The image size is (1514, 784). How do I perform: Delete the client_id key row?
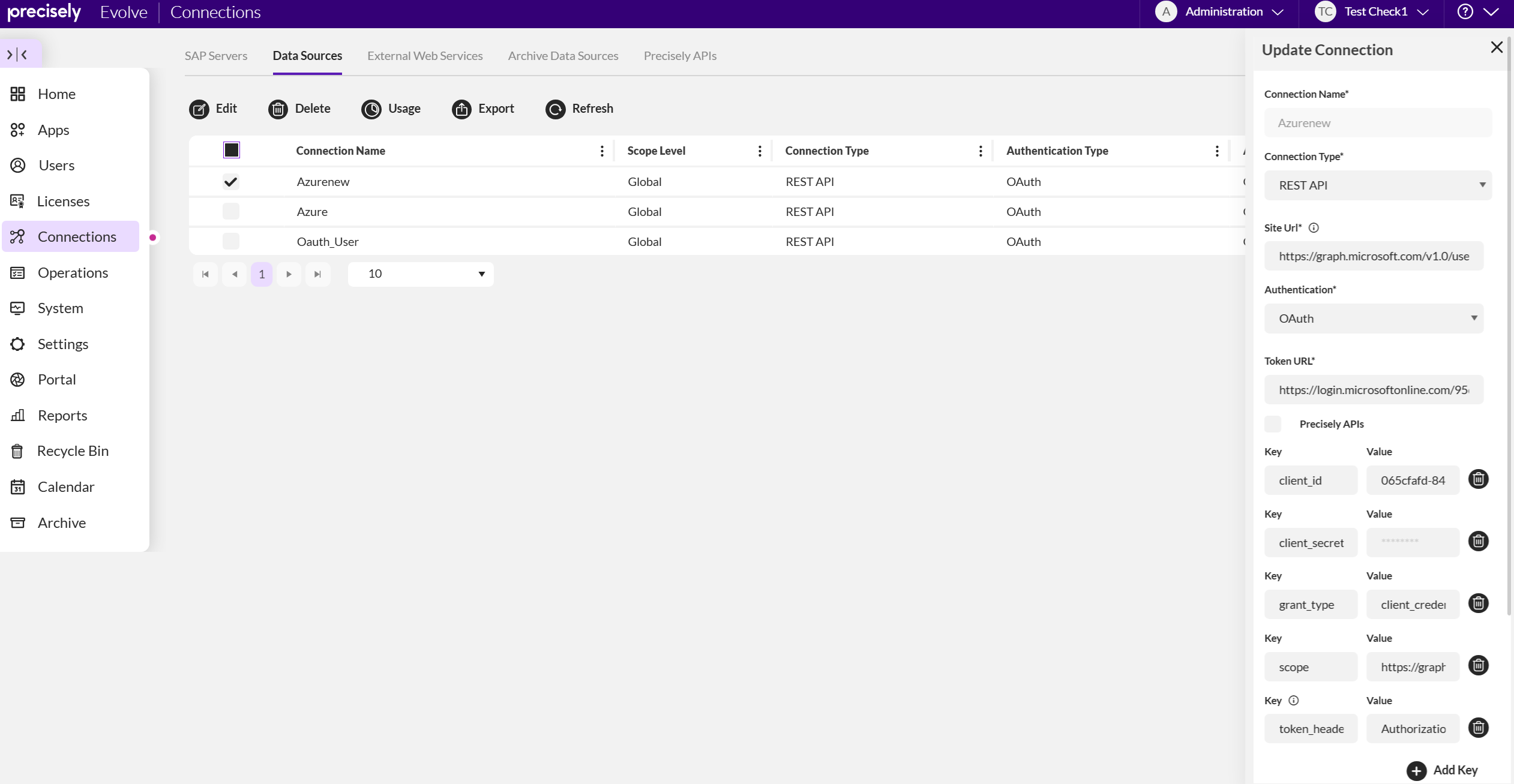point(1478,479)
